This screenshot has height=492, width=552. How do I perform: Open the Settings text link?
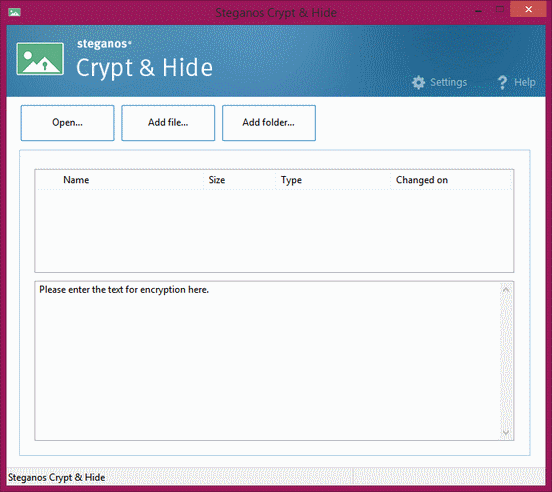coord(448,82)
